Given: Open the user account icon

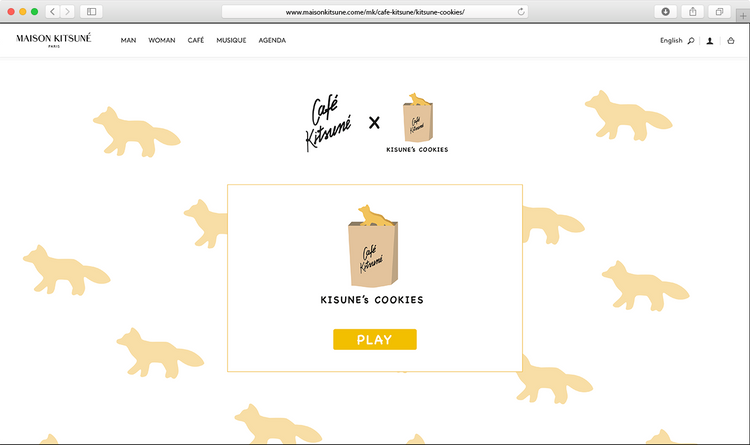Looking at the screenshot, I should 710,41.
